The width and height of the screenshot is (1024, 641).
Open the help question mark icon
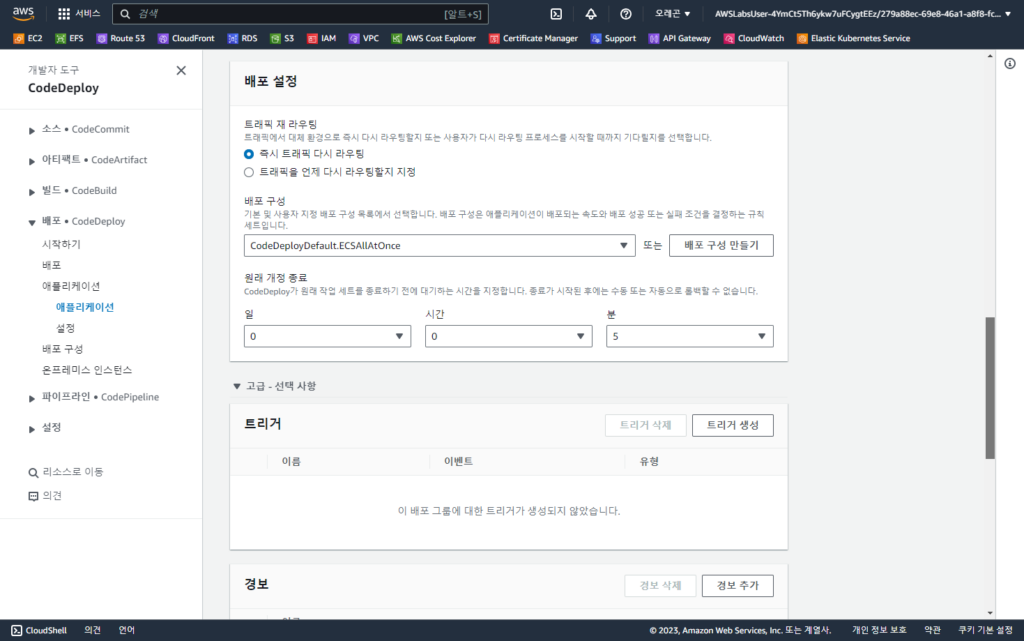tap(625, 14)
